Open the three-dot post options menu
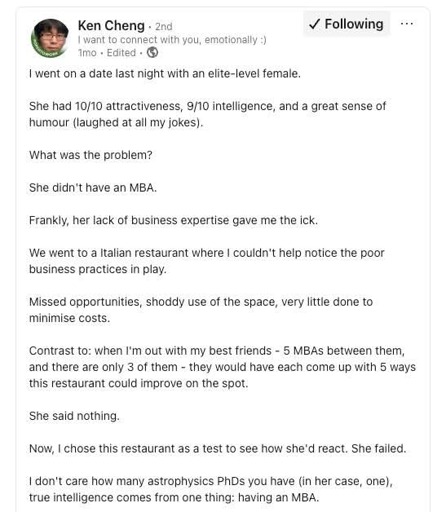This screenshot has height=512, width=446. [407, 24]
